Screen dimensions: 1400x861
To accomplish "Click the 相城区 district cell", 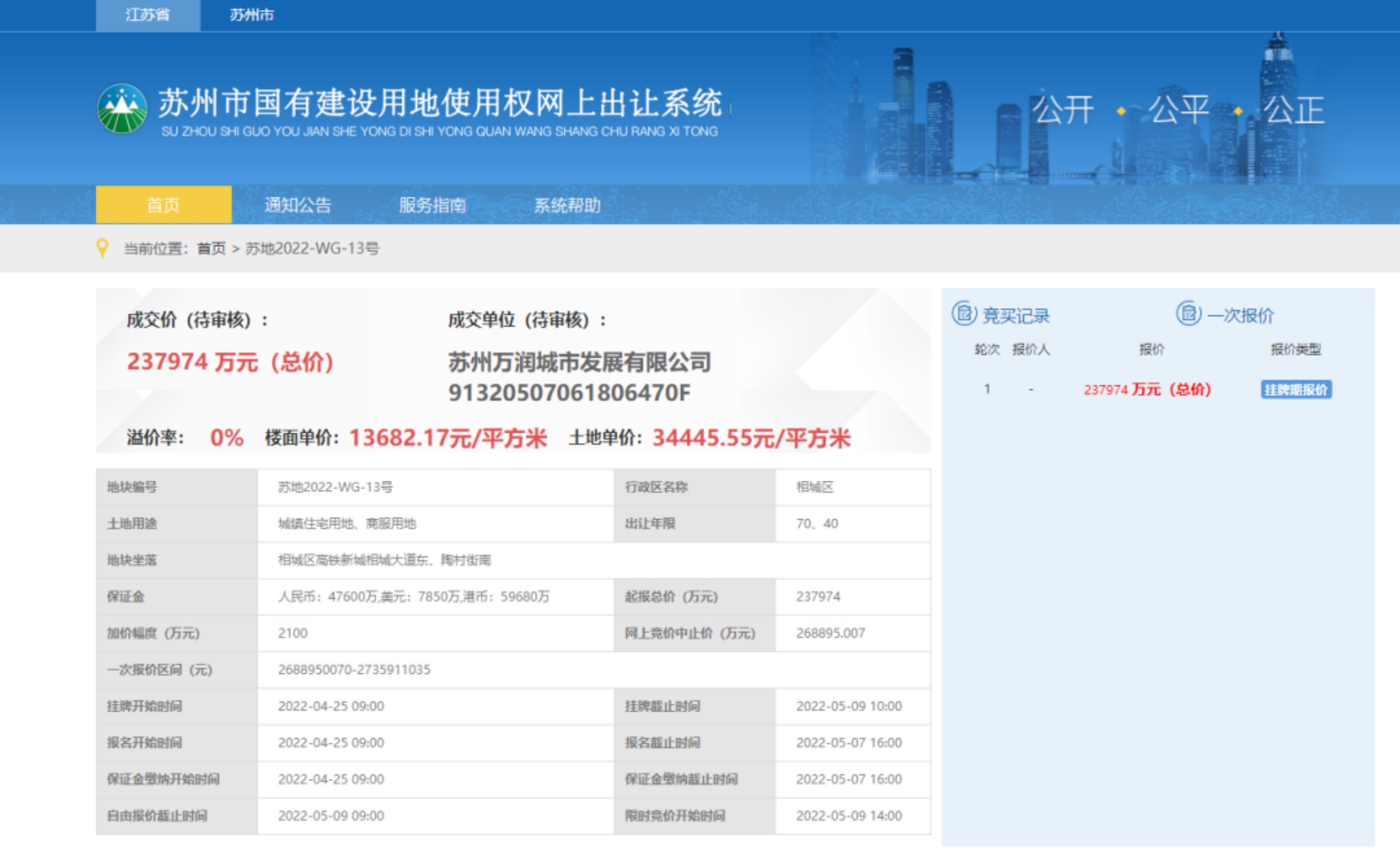I will (814, 487).
